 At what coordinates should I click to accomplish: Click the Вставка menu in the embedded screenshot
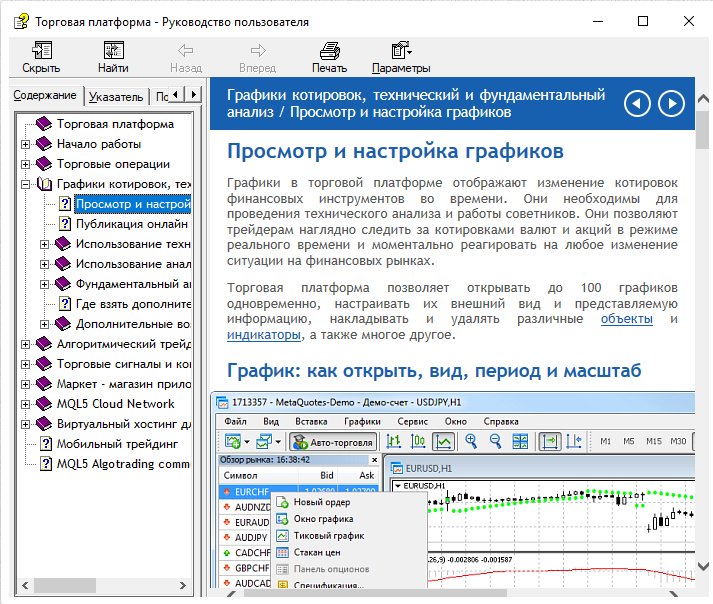point(311,422)
